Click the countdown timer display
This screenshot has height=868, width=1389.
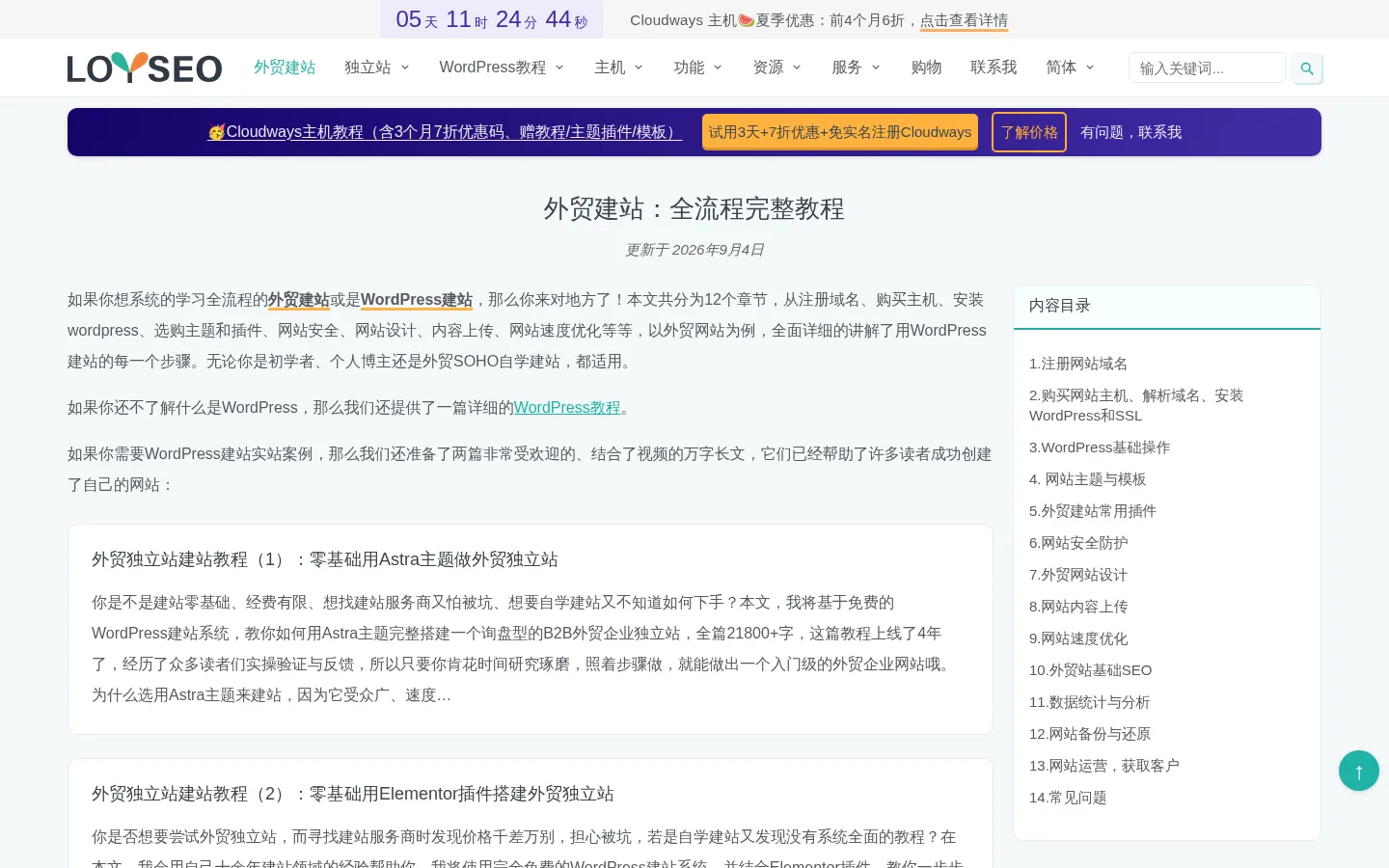(x=492, y=19)
